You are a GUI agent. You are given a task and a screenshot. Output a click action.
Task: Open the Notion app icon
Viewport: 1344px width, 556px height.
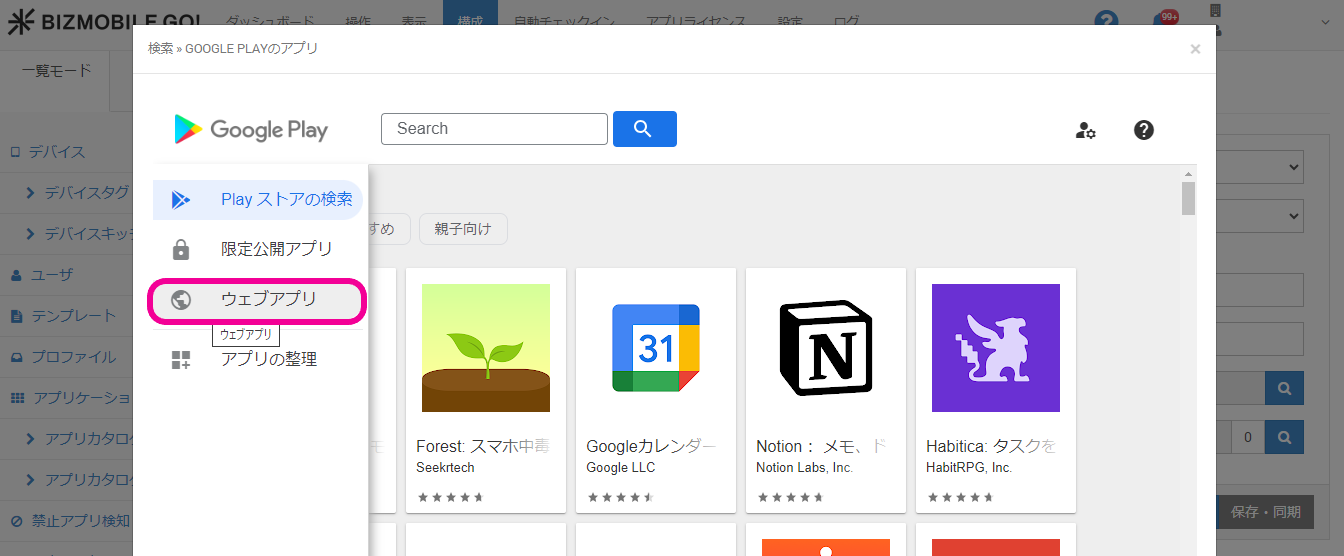tap(825, 348)
